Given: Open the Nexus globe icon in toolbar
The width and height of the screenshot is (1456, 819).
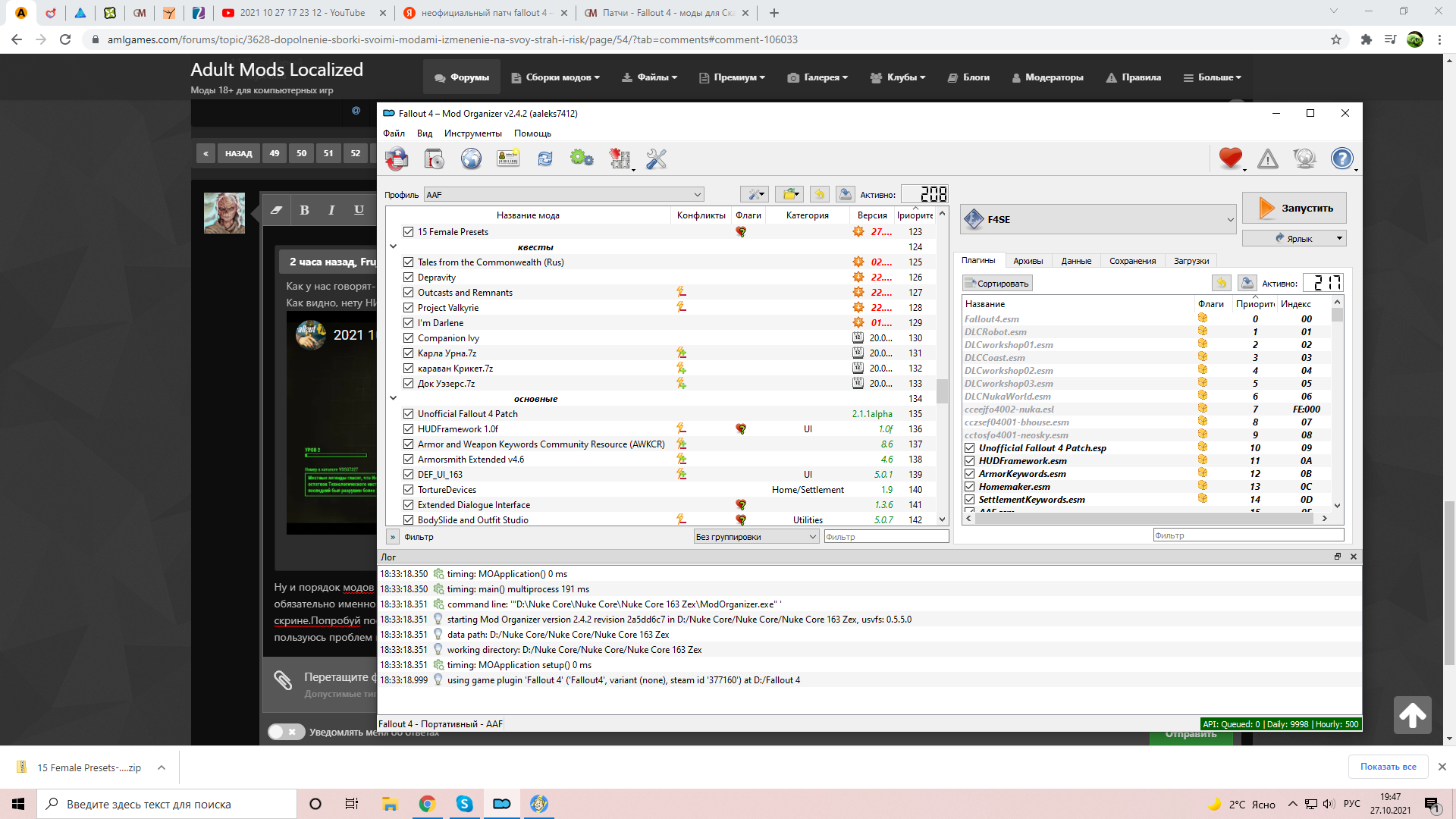Looking at the screenshot, I should coord(471,159).
